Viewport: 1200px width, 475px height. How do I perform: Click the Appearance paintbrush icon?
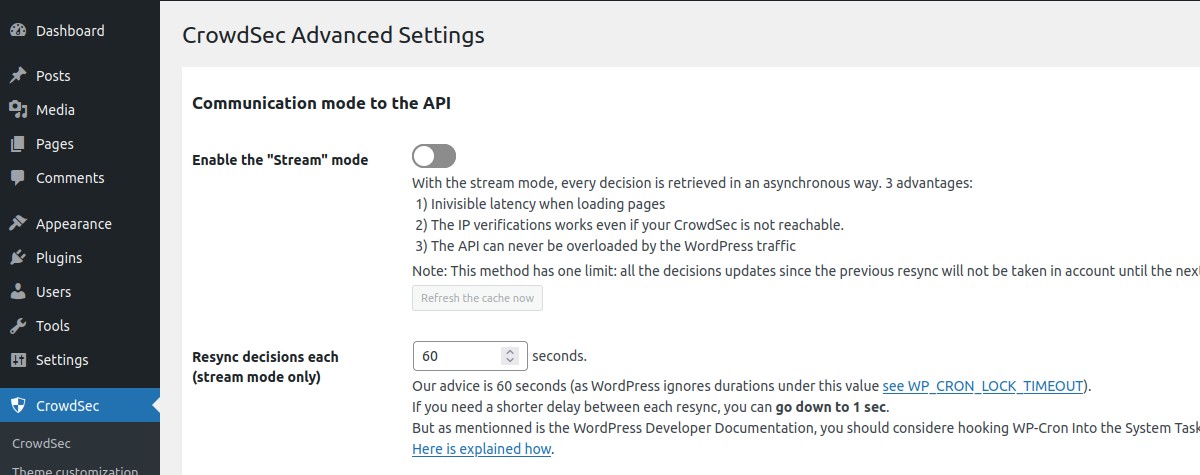(x=18, y=224)
